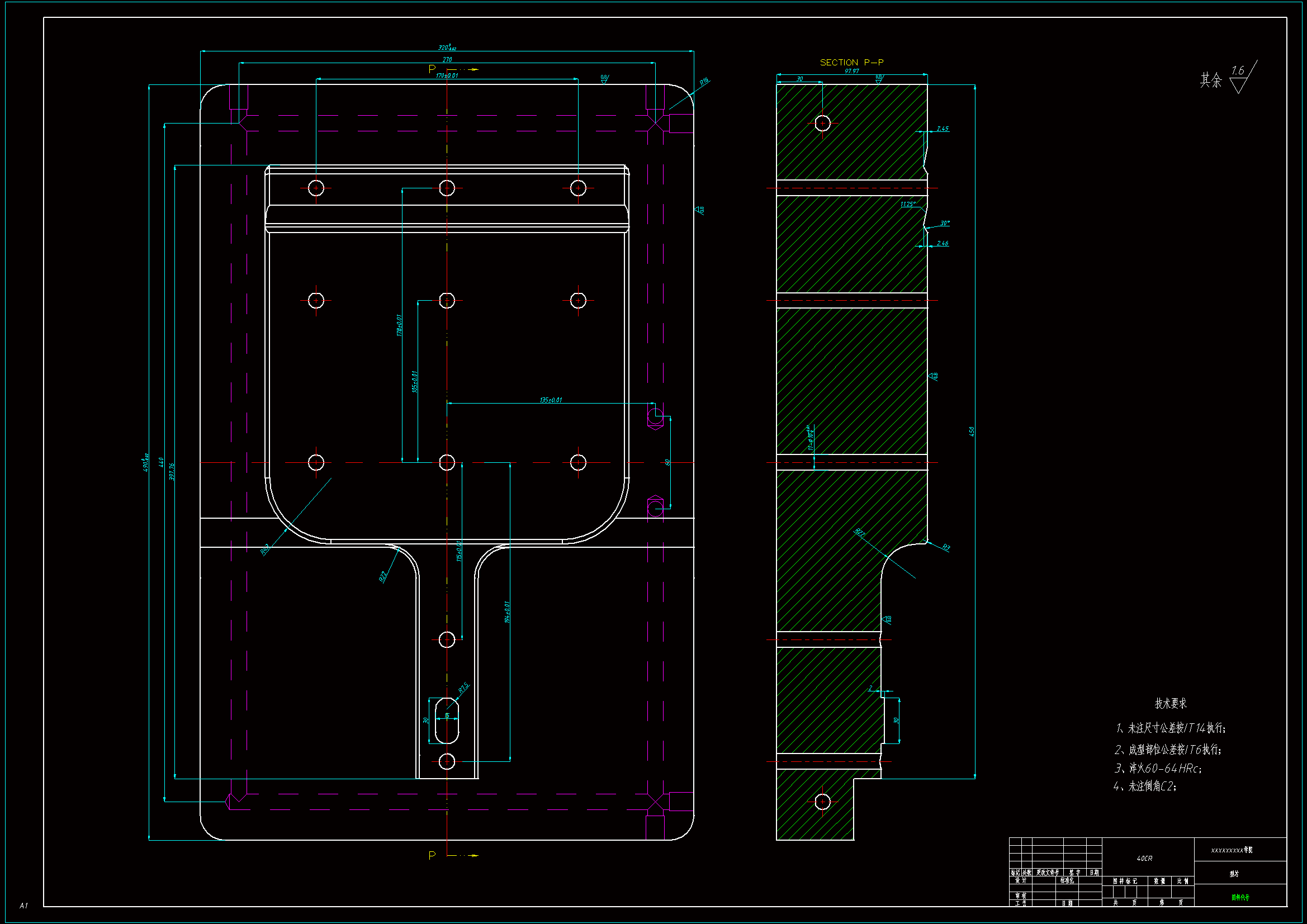
Task: Click the xxxxxxxxx学院 title block text
Action: (x=1232, y=850)
